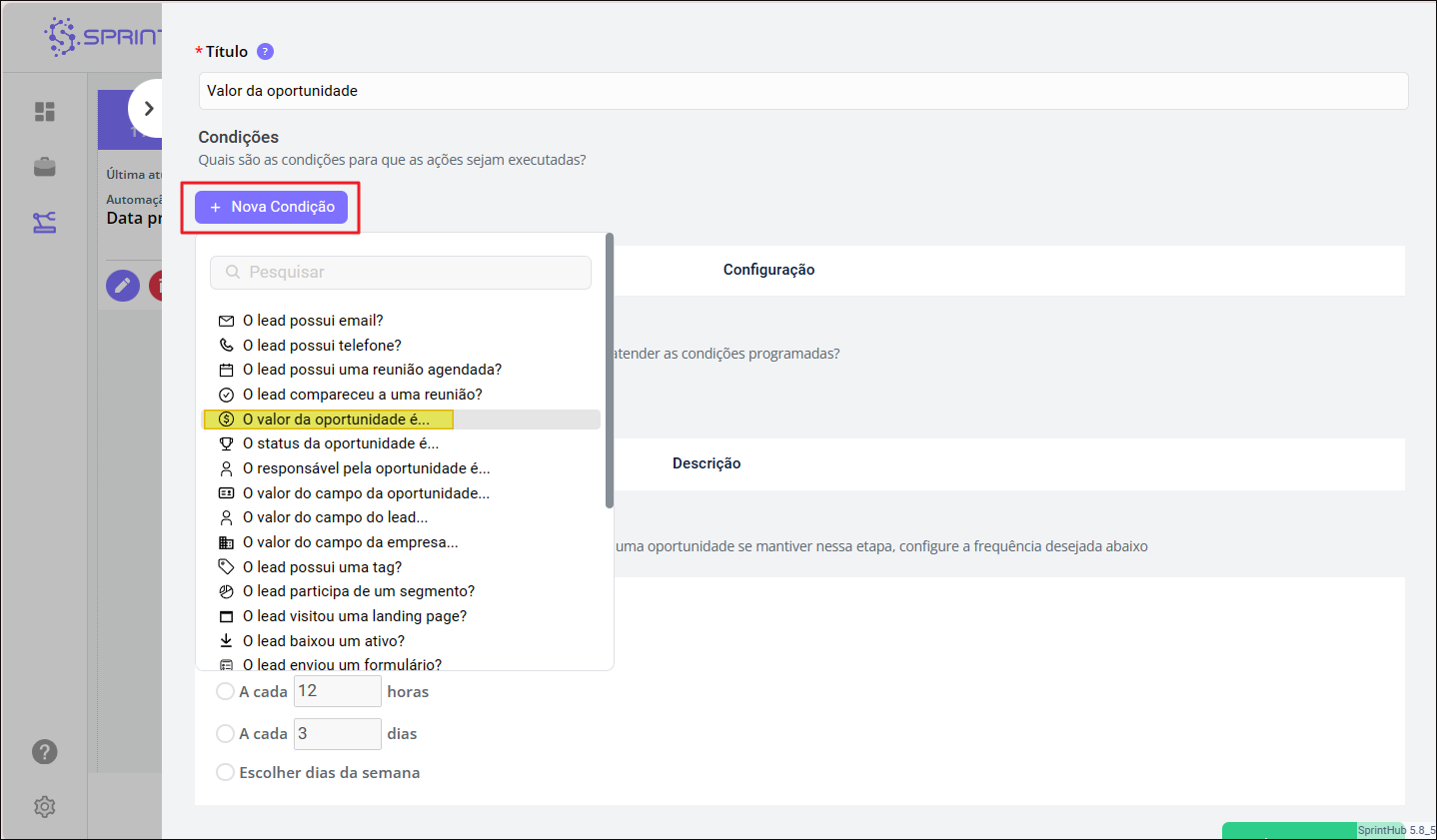Open the settings gear icon
1437x840 pixels.
45,807
